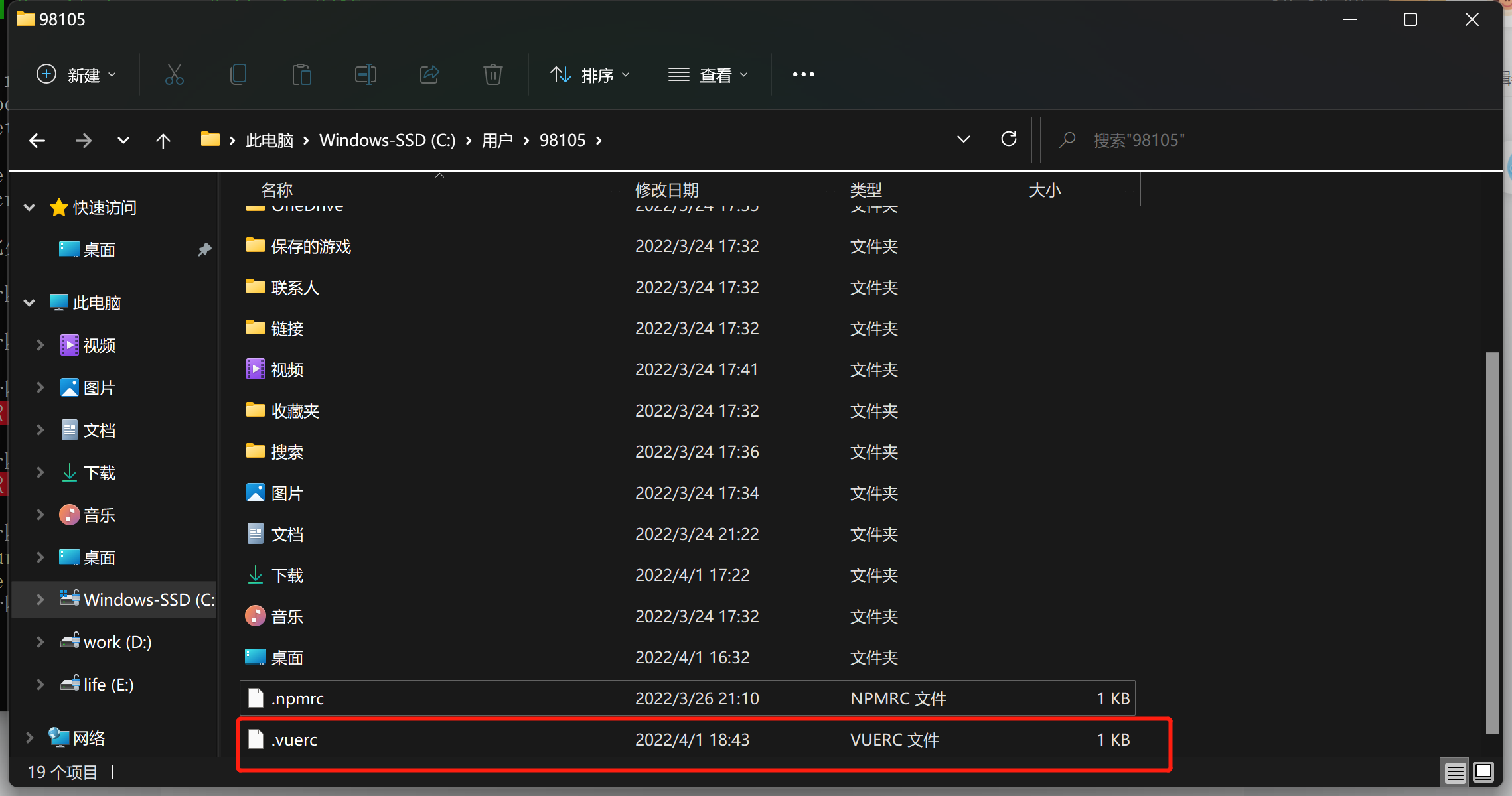Viewport: 1512px width, 796px height.
Task: Unpin 桌面 from quick access
Action: click(204, 250)
